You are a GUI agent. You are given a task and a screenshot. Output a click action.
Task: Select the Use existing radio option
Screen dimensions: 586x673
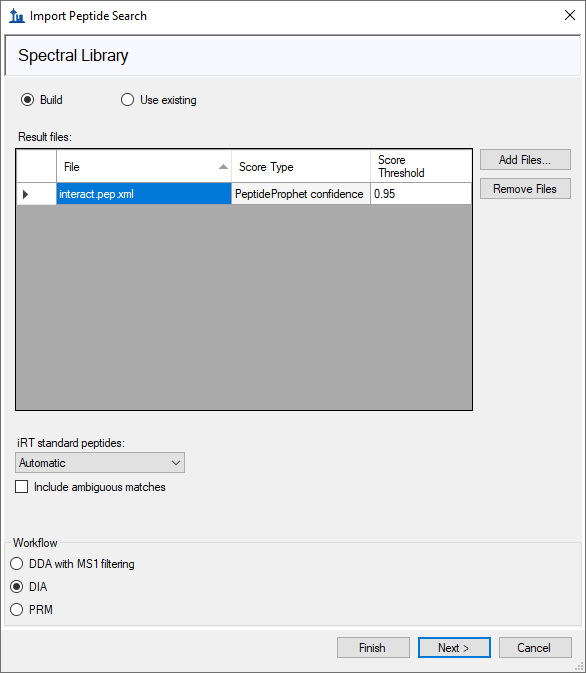127,100
